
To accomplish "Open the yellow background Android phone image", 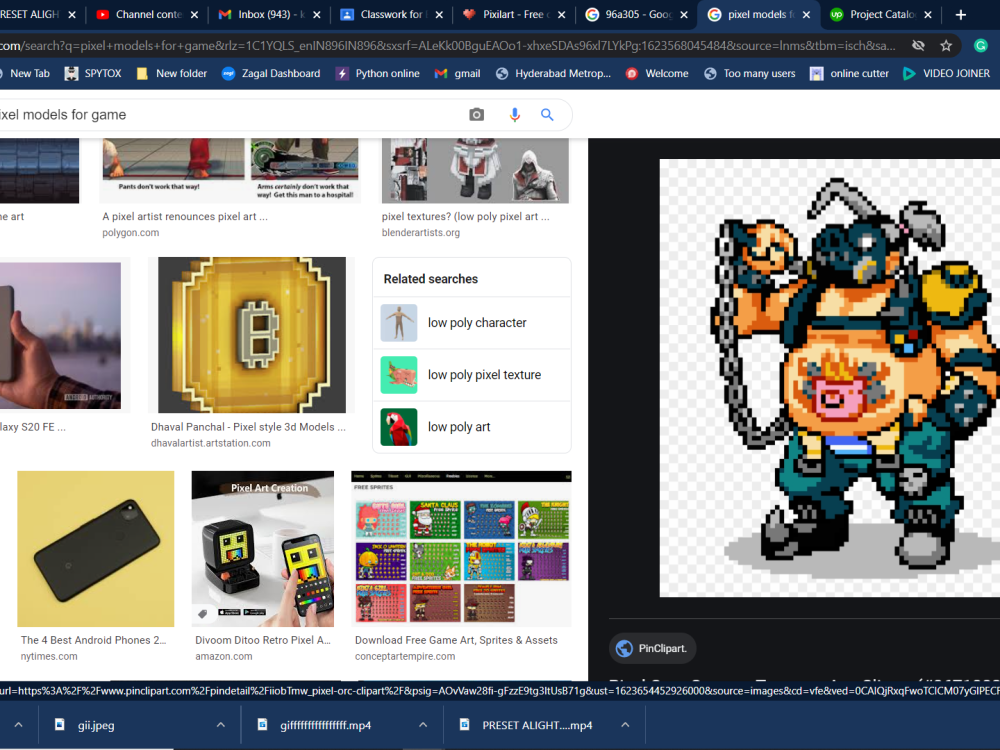I will coord(96,548).
